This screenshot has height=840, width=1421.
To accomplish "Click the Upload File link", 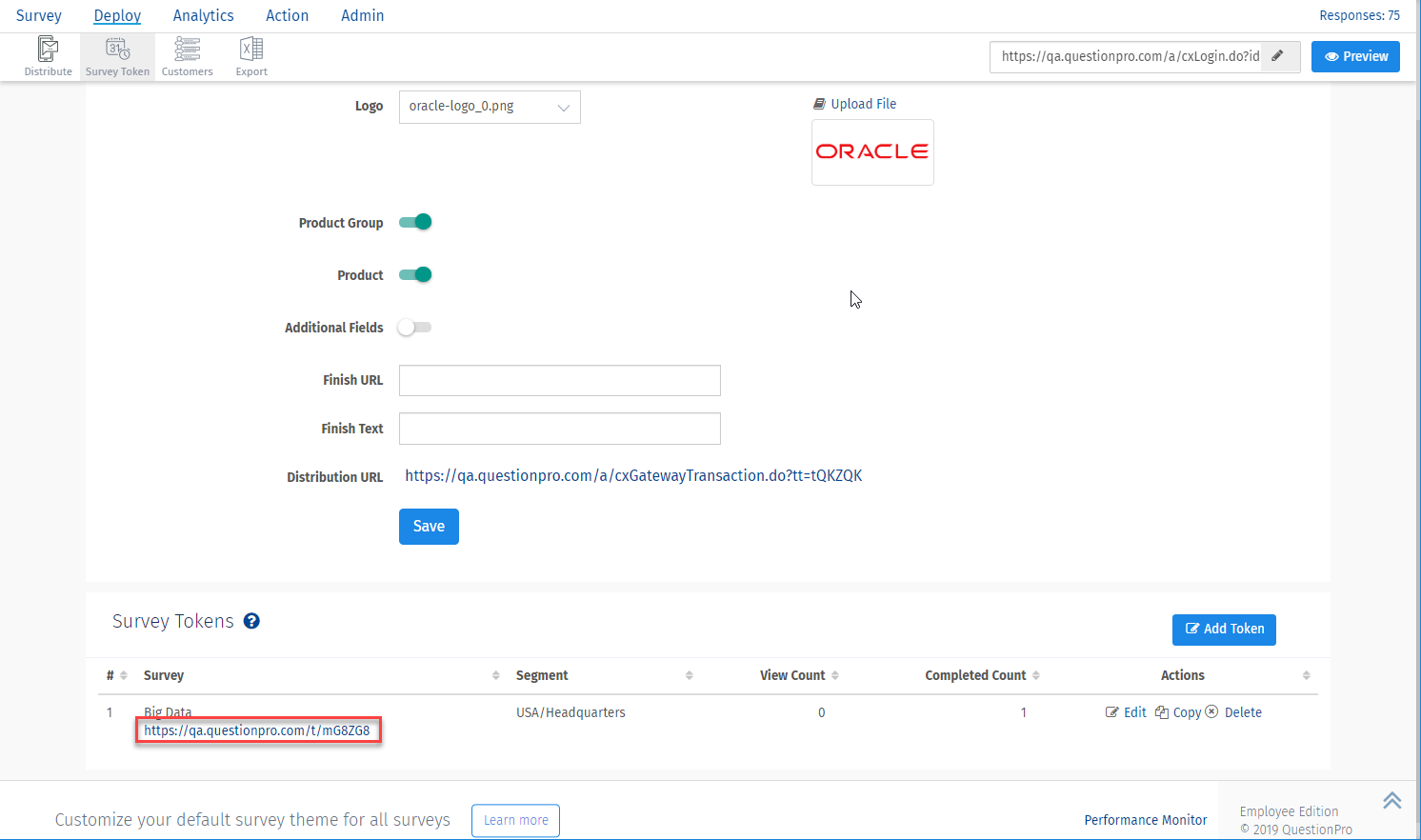I will coord(855,104).
